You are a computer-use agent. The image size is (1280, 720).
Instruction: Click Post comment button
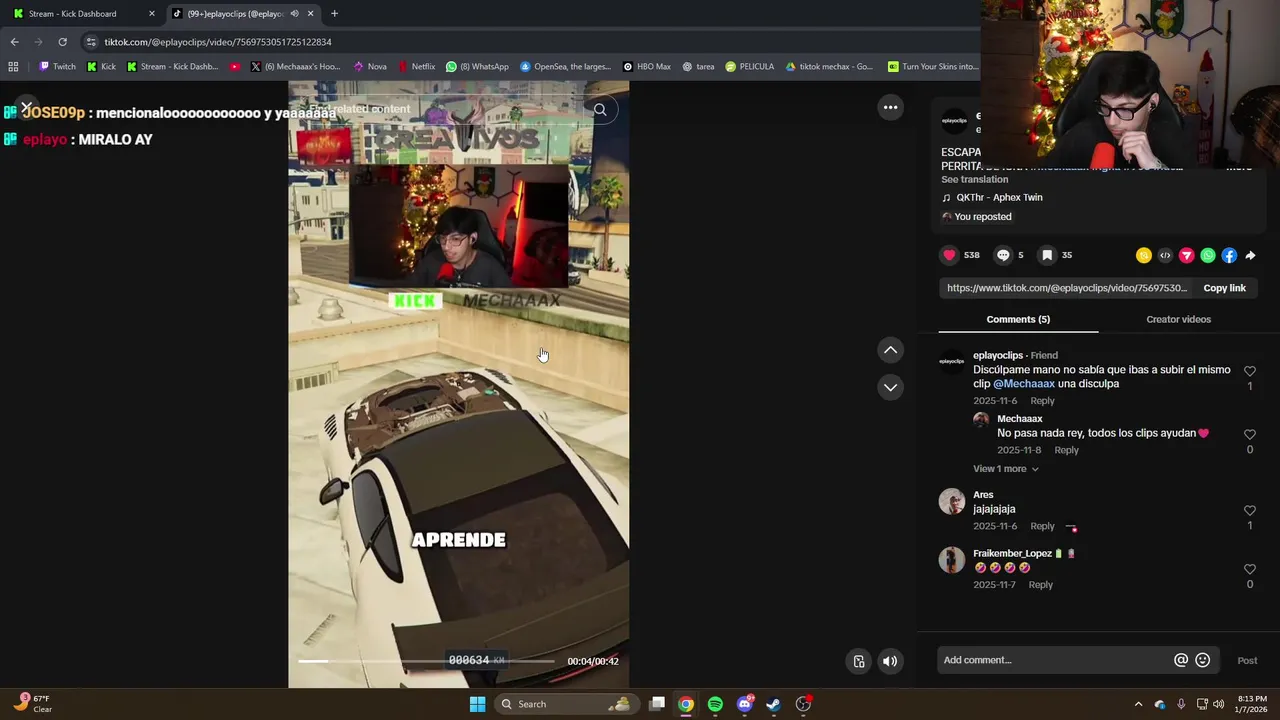click(1247, 660)
